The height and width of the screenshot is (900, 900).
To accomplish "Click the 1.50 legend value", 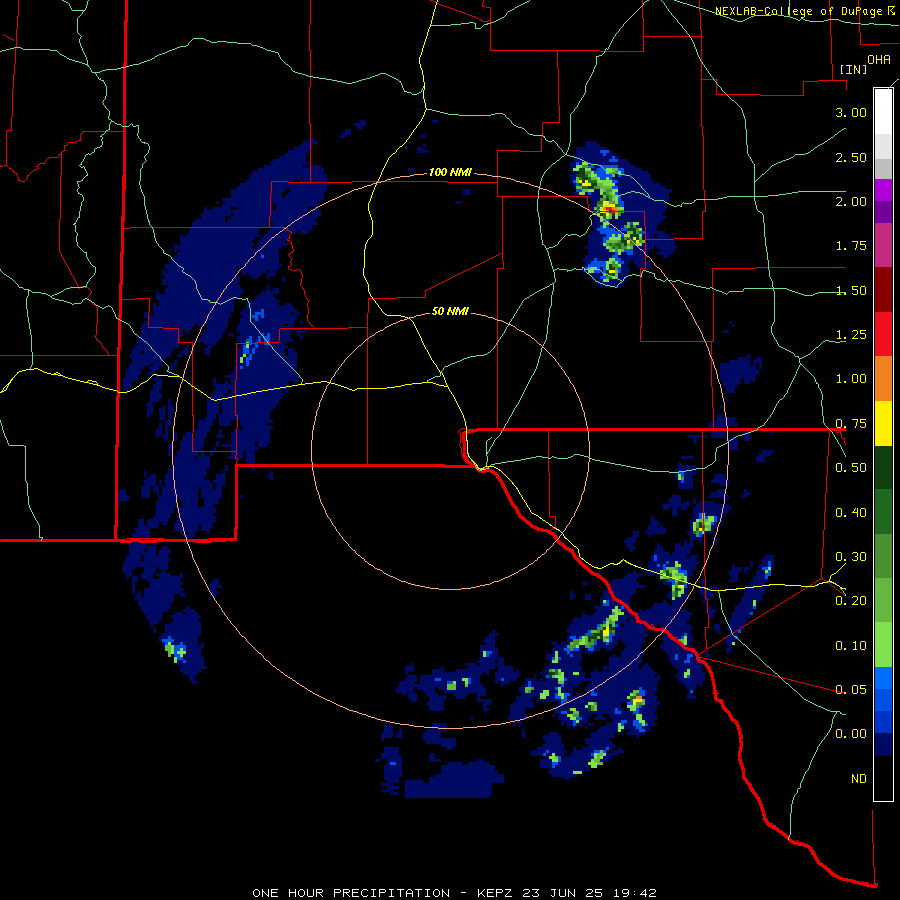I will (x=851, y=290).
